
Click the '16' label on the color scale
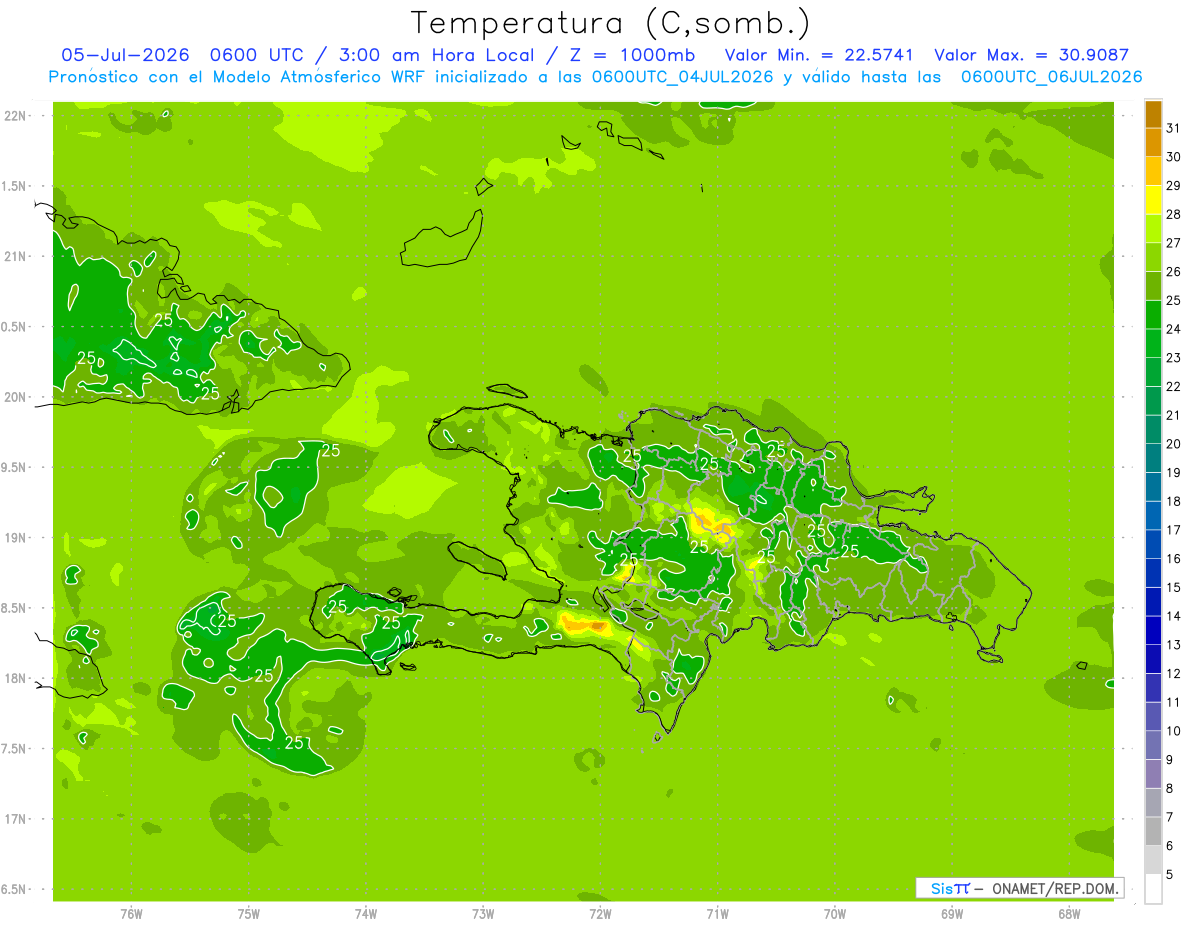[1174, 559]
